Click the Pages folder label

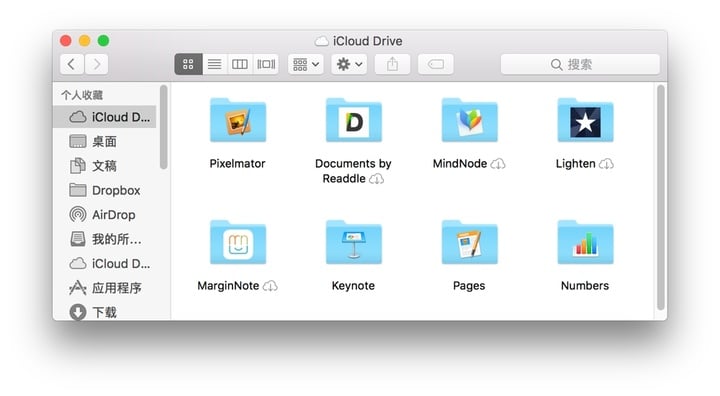[469, 286]
